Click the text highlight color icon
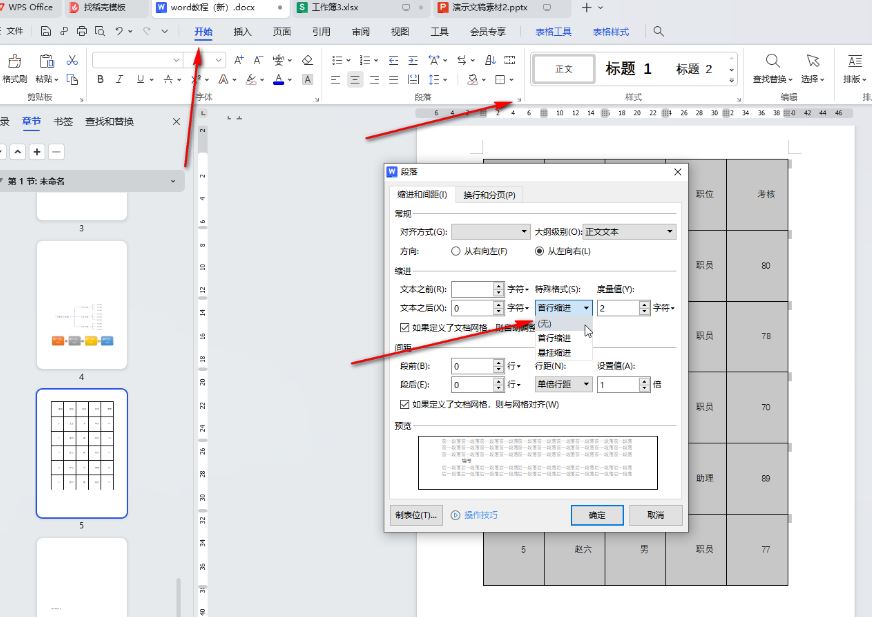 [x=251, y=80]
